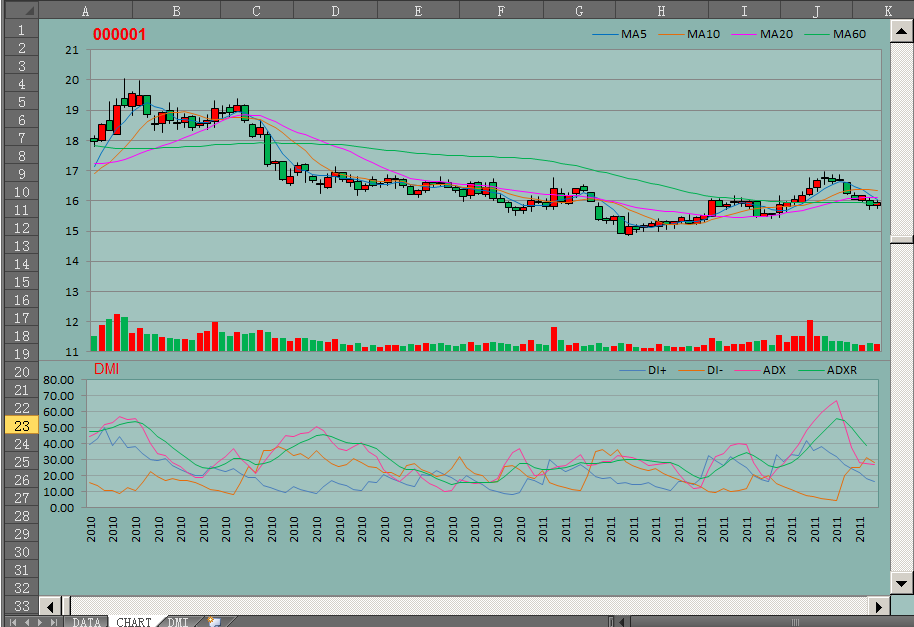
Task: Click the red 000001 chart title
Action: coord(119,34)
